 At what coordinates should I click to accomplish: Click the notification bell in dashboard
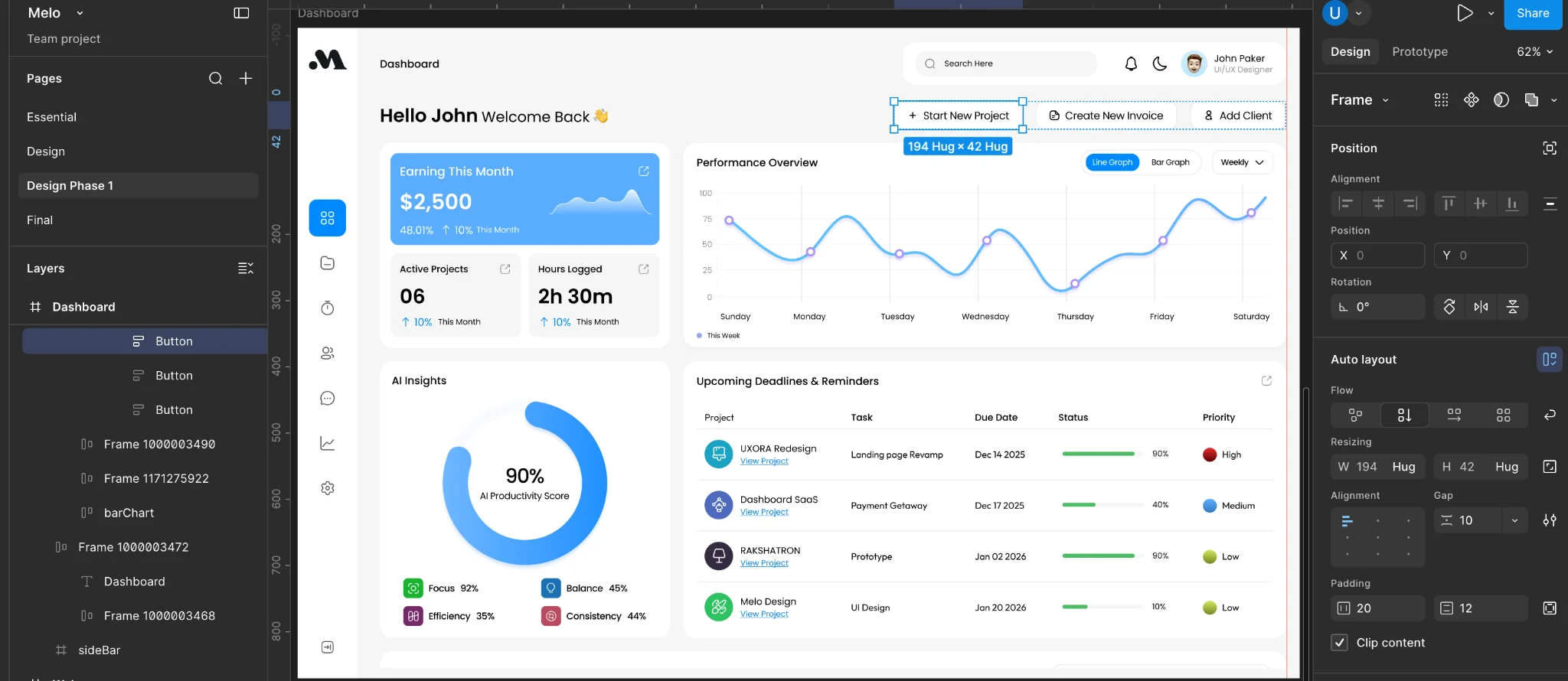(1131, 64)
